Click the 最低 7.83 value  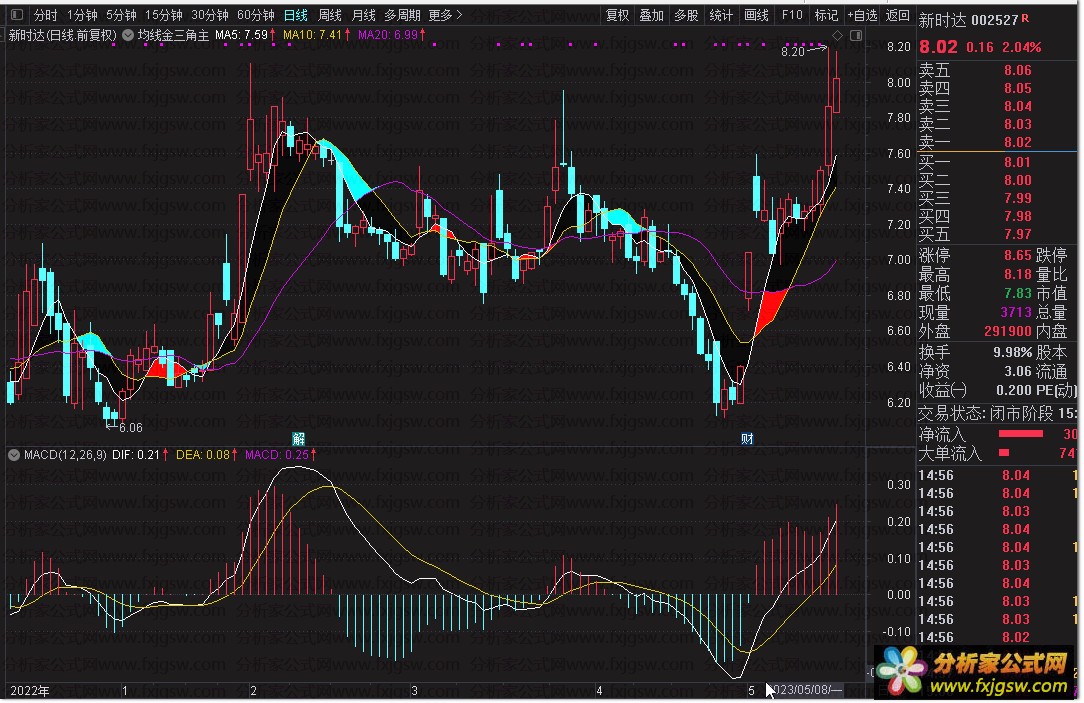click(x=1018, y=293)
